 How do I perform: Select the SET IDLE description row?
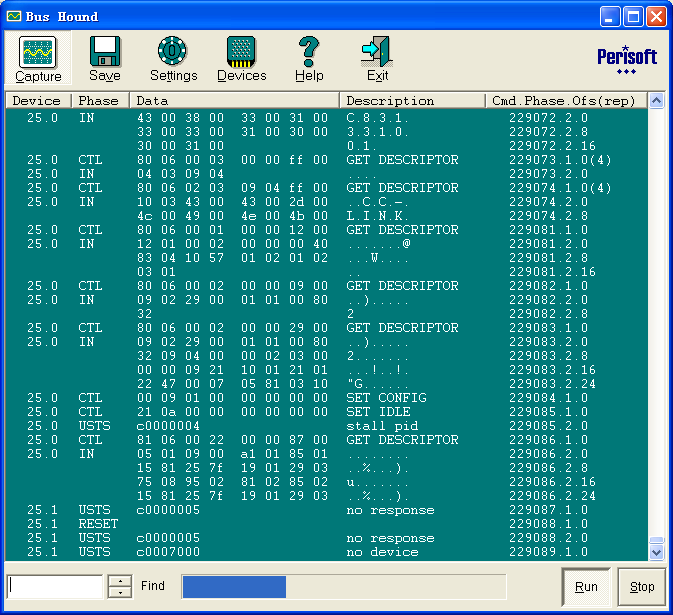pos(378,412)
